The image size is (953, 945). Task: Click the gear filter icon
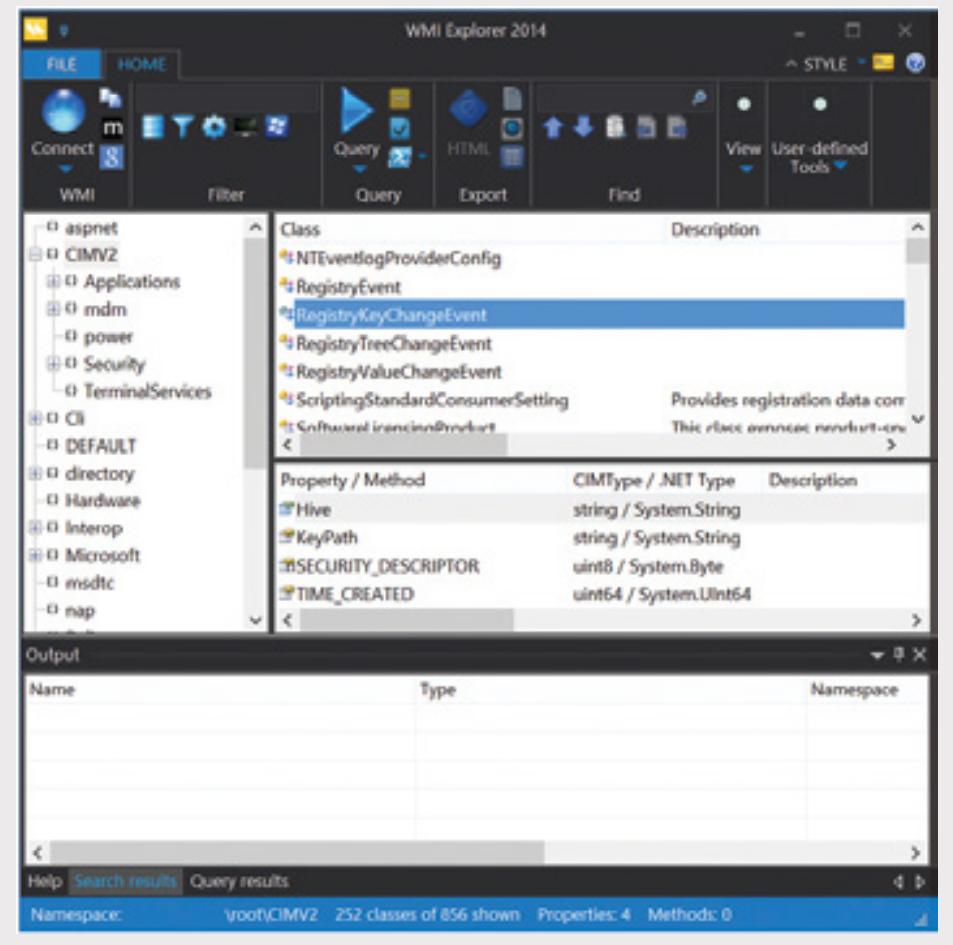pyautogui.click(x=214, y=128)
